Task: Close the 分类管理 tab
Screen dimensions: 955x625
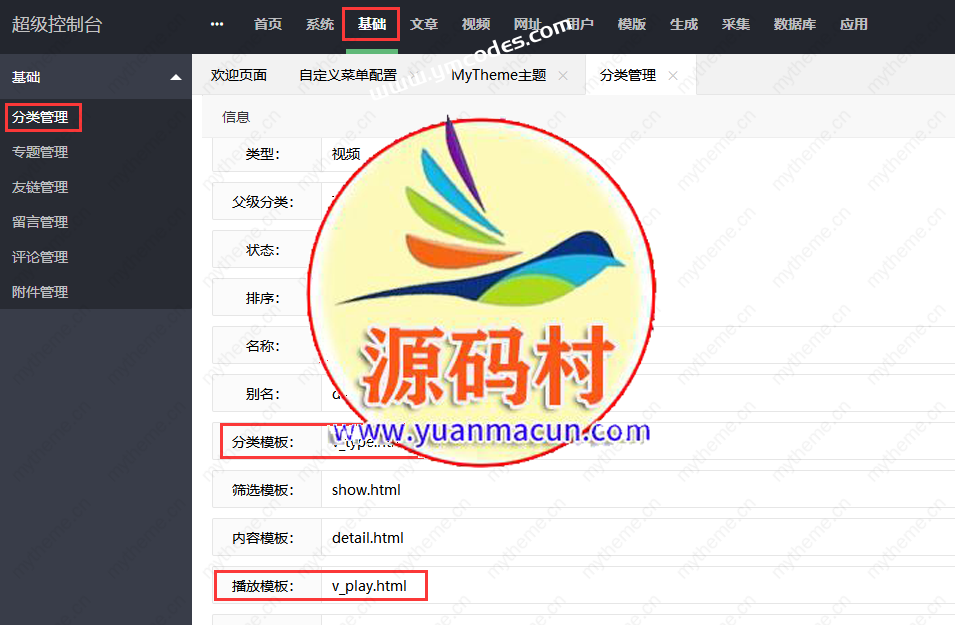Action: point(673,76)
